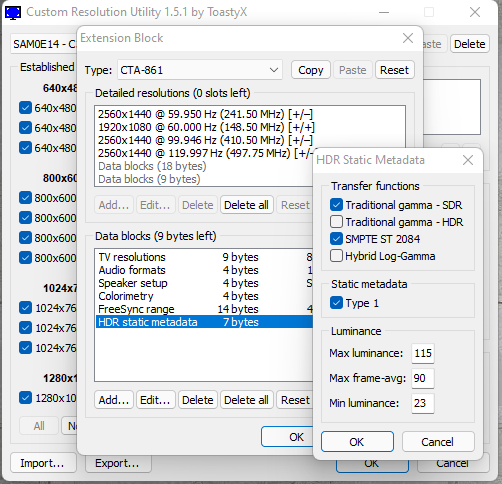Screen dimensions: 502x484
Task: Select Audio formats data block
Action: 204,270
